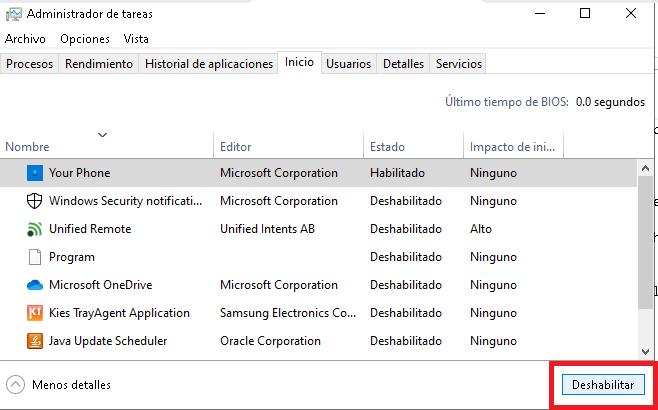Click the Último tiempo de BIOS label
The width and height of the screenshot is (658, 410).
click(507, 102)
